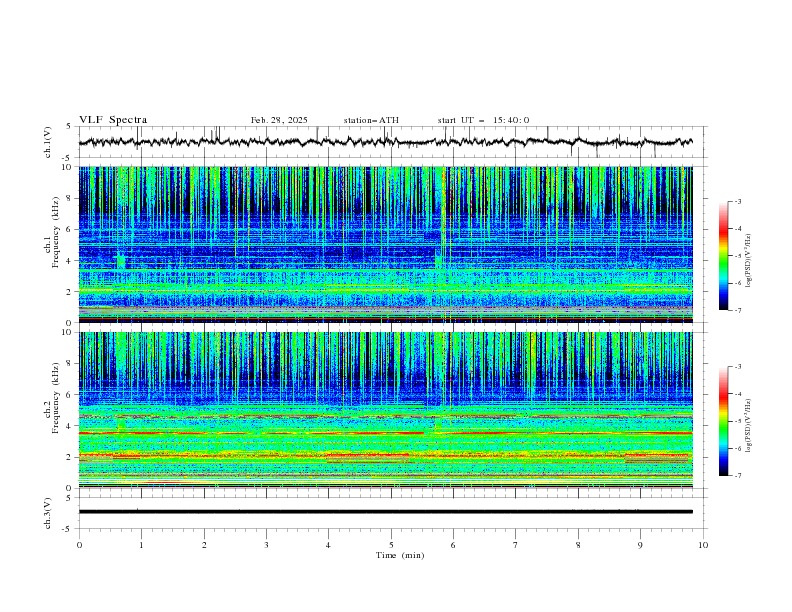Click the time axis tick label '3'
This screenshot has width=792, height=612.
(x=266, y=545)
